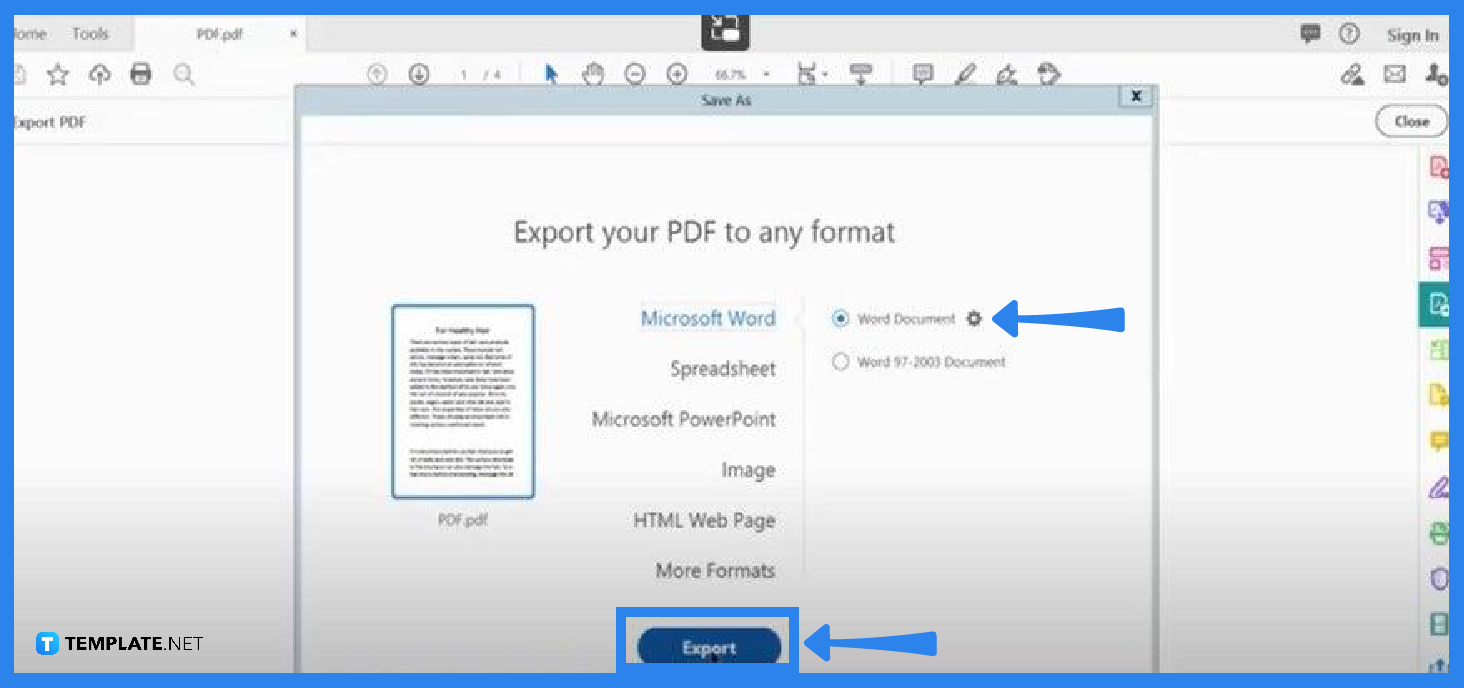Image resolution: width=1464 pixels, height=688 pixels.
Task: Open search with the magnifying glass icon
Action: 184,73
